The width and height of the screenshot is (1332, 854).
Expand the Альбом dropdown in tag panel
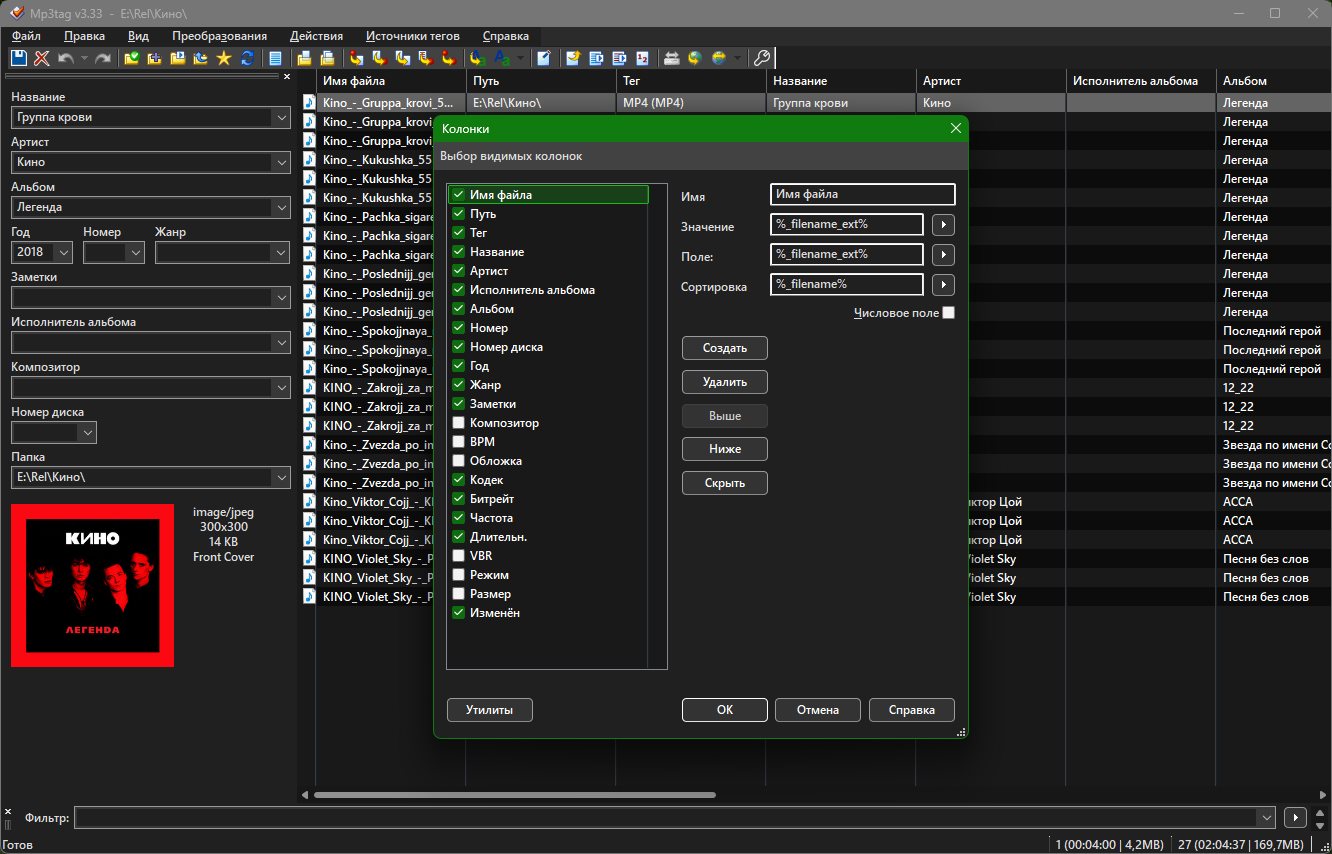coord(280,207)
